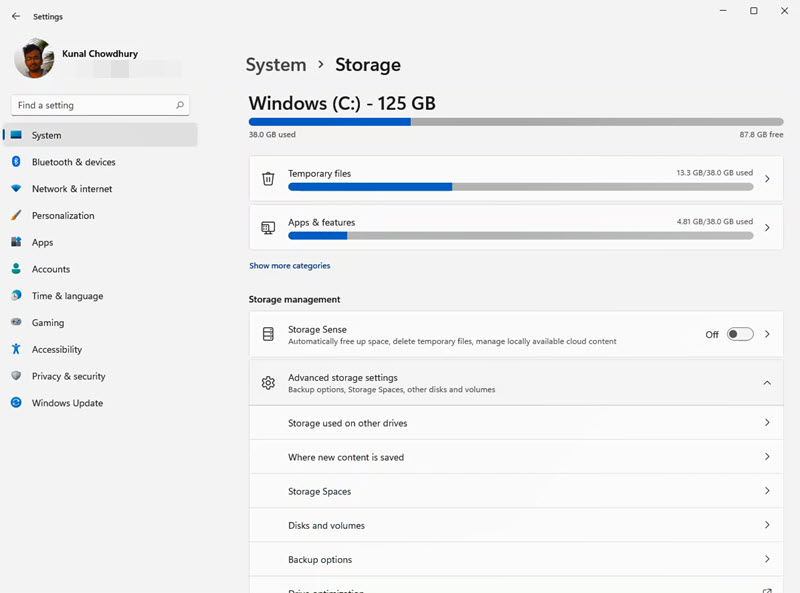Click the Find a setting search box
This screenshot has height=593, width=800.
(100, 105)
